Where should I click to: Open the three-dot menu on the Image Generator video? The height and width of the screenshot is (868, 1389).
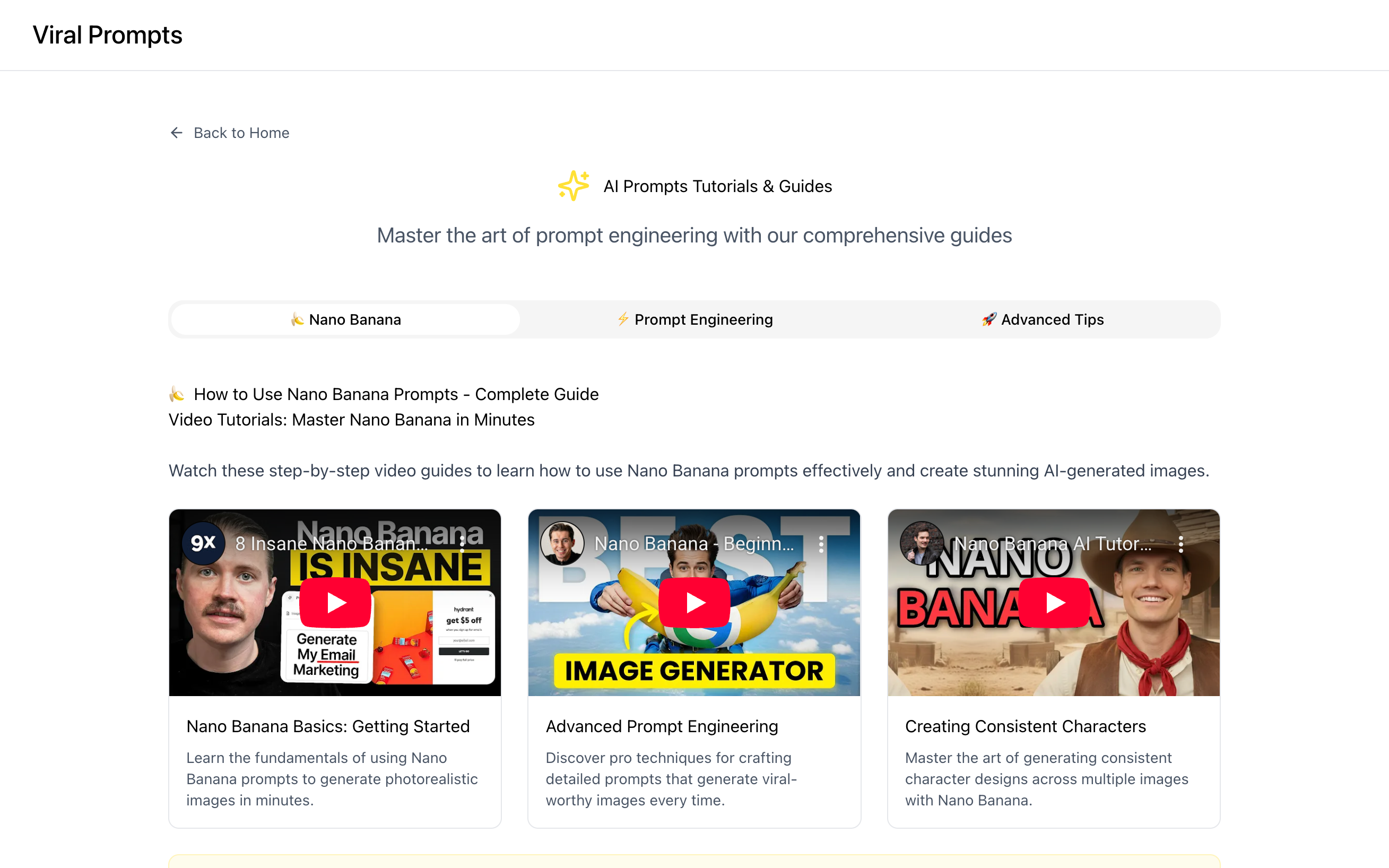[821, 546]
